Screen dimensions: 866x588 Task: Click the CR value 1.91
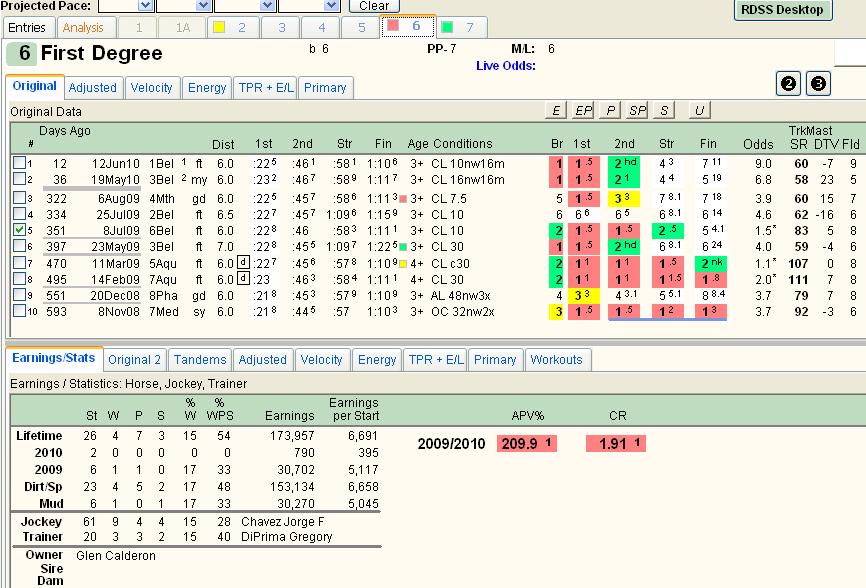tap(616, 443)
